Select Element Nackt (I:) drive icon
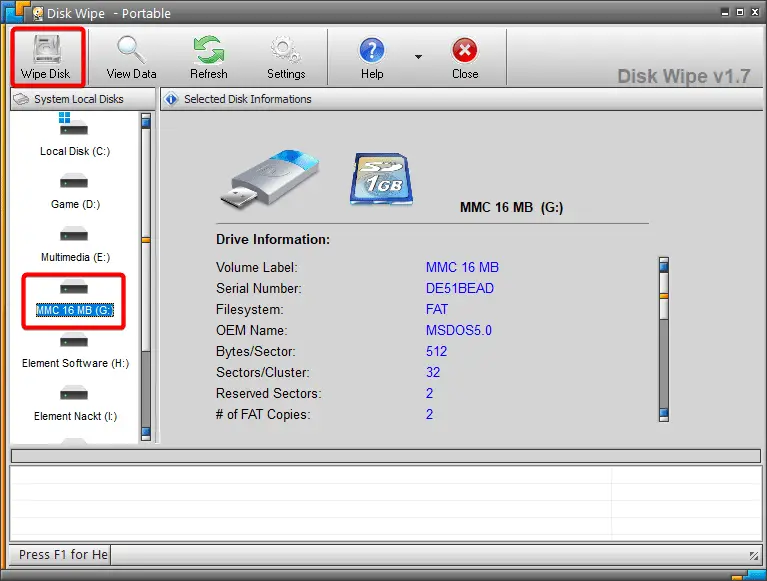767x581 pixels. click(74, 393)
